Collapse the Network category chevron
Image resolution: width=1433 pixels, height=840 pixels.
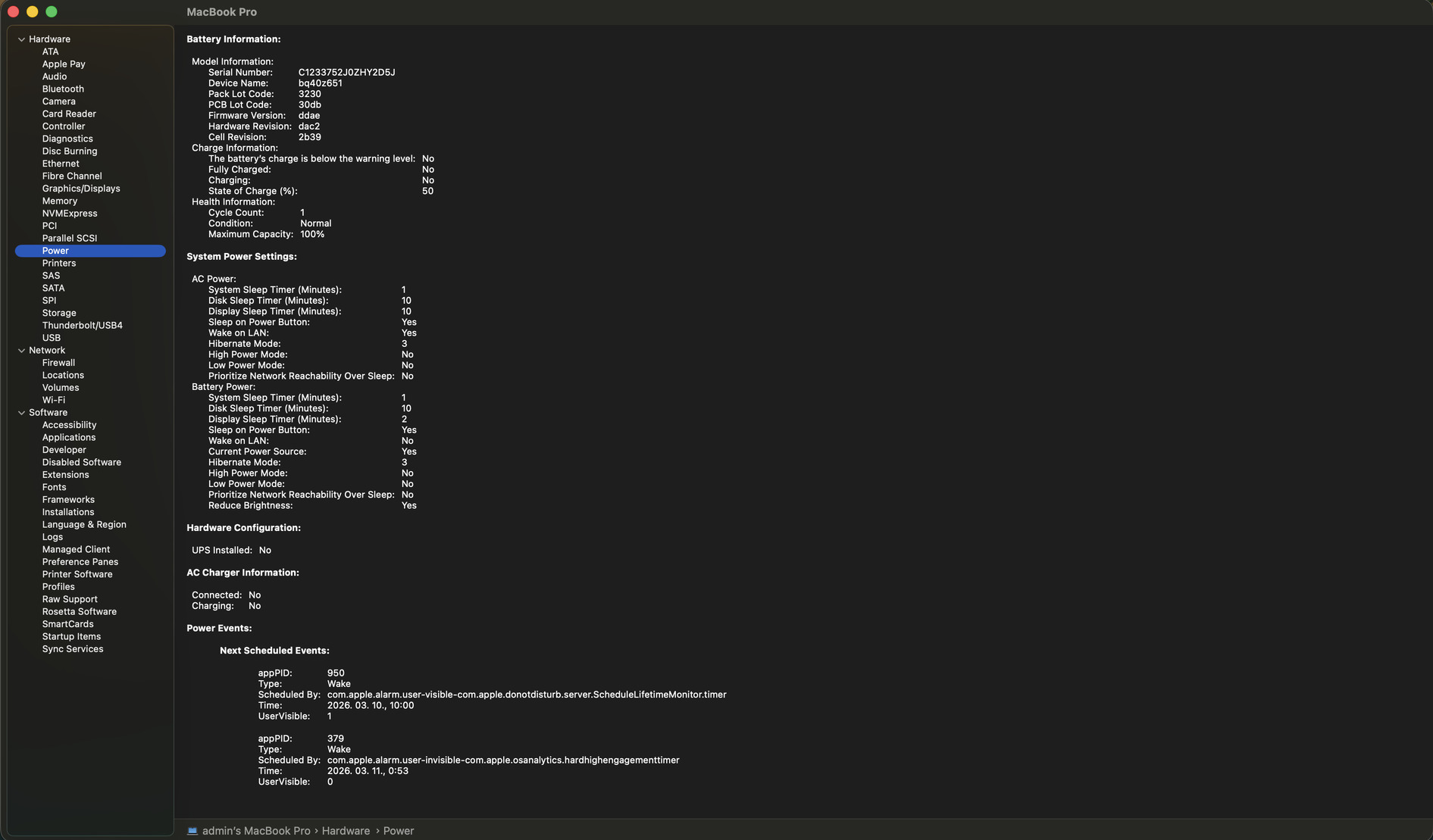[21, 351]
